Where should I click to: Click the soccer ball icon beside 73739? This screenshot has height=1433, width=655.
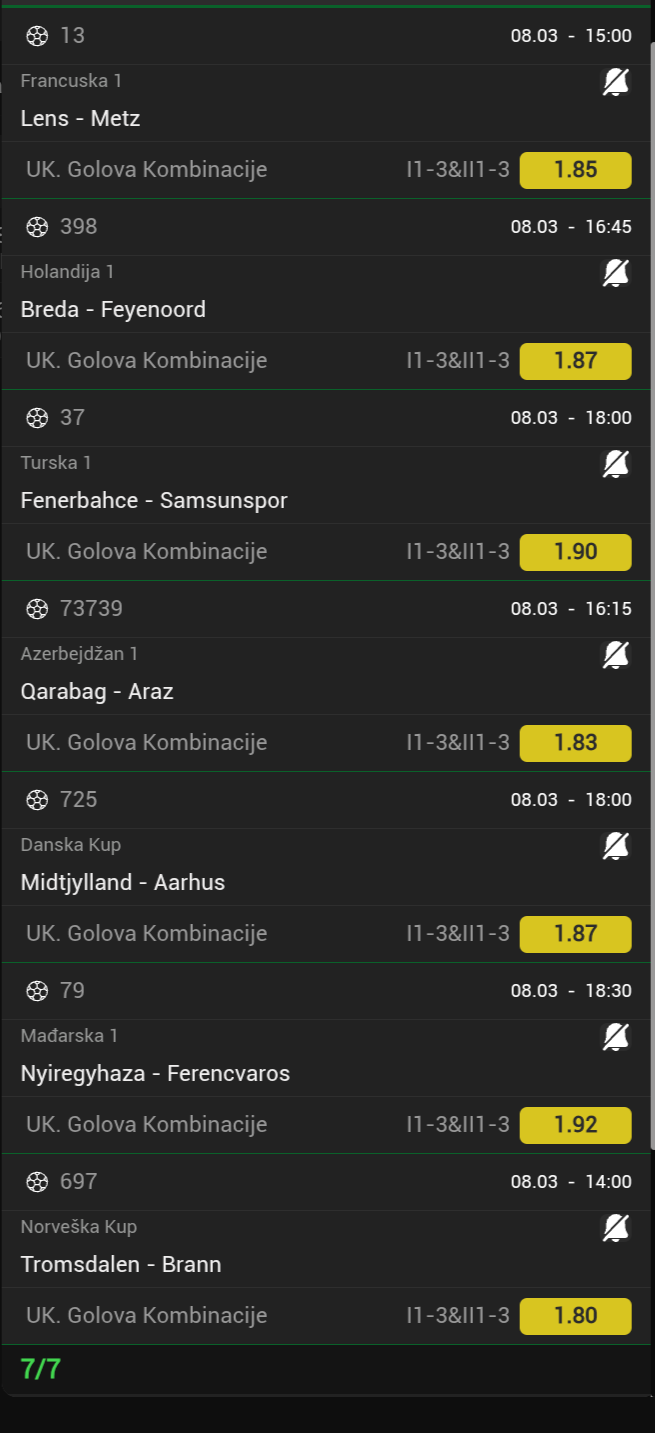[x=37, y=609]
